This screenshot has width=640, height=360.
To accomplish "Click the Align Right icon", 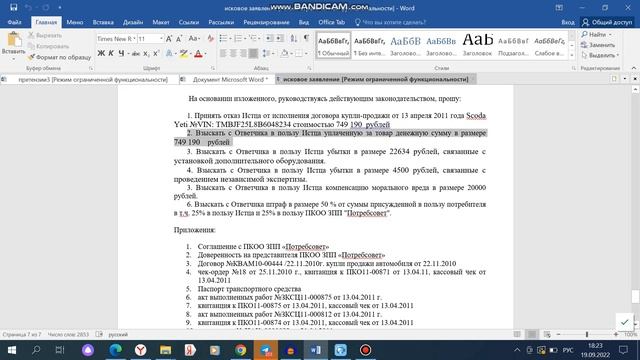I will (243, 53).
